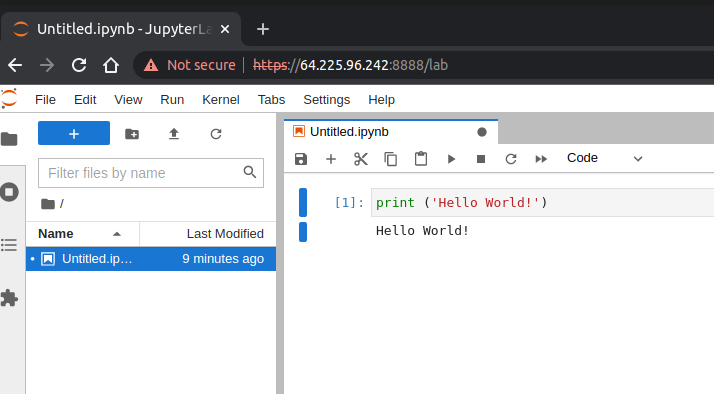This screenshot has height=394, width=714.
Task: Select the Untitled.ipynb - JupyterLab browser tab
Action: (x=121, y=29)
